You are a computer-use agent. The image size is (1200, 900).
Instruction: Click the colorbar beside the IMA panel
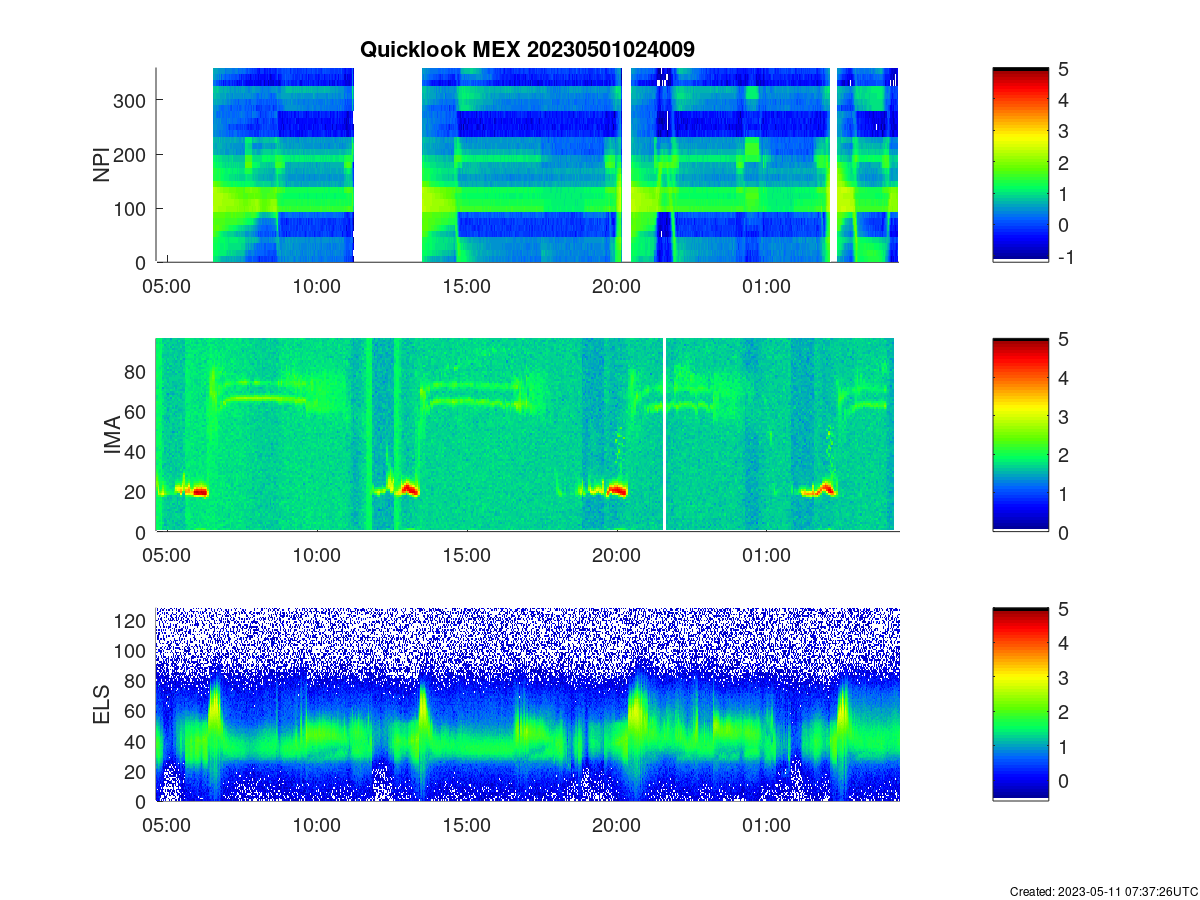pyautogui.click(x=1021, y=435)
